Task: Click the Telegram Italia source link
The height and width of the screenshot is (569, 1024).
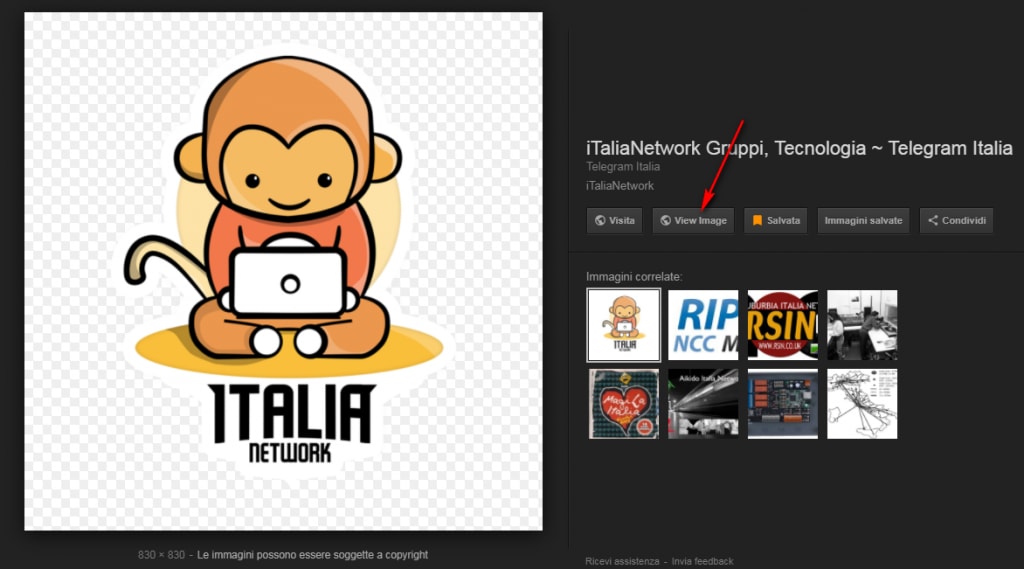Action: pos(623,167)
